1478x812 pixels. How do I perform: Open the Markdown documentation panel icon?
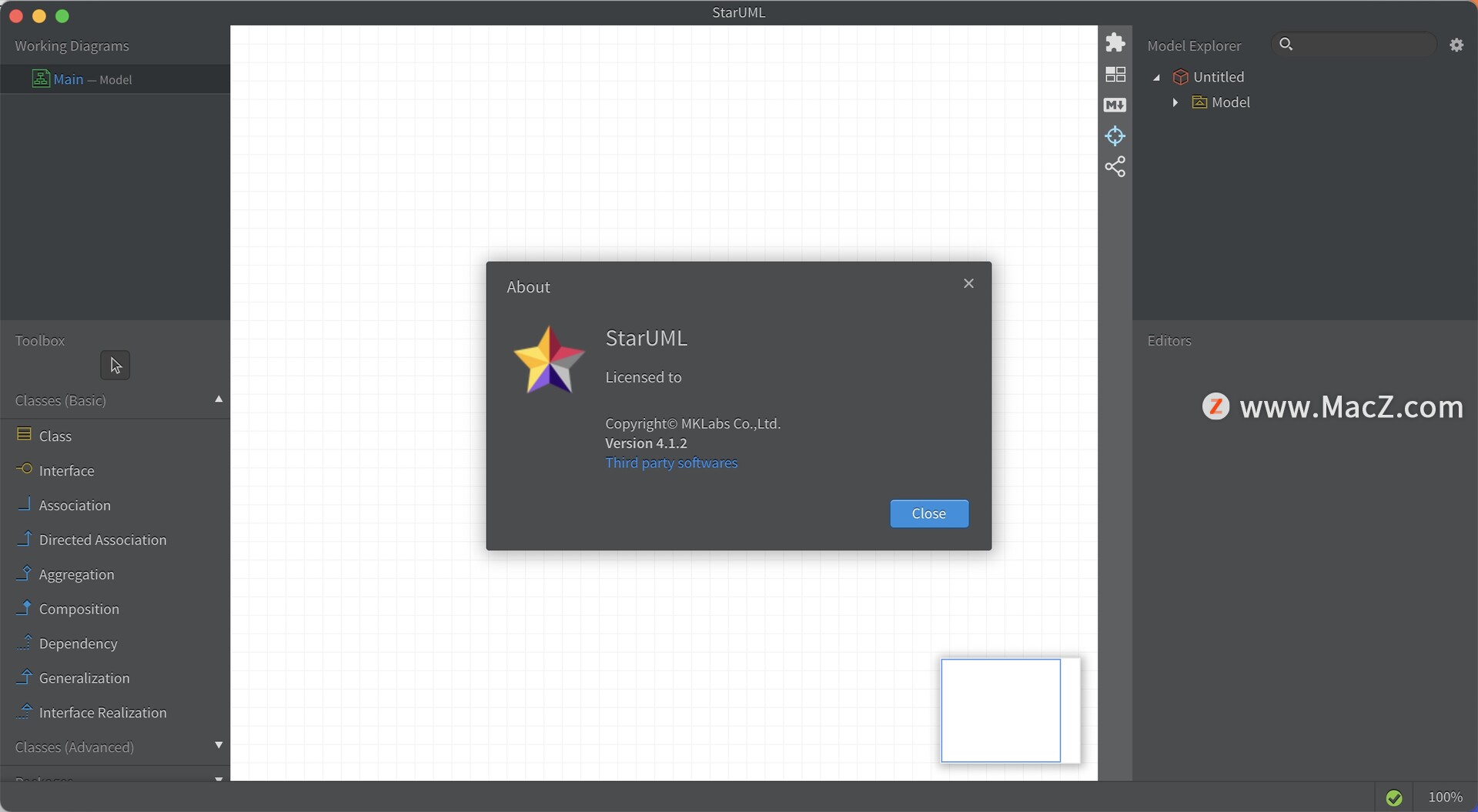coord(1115,105)
